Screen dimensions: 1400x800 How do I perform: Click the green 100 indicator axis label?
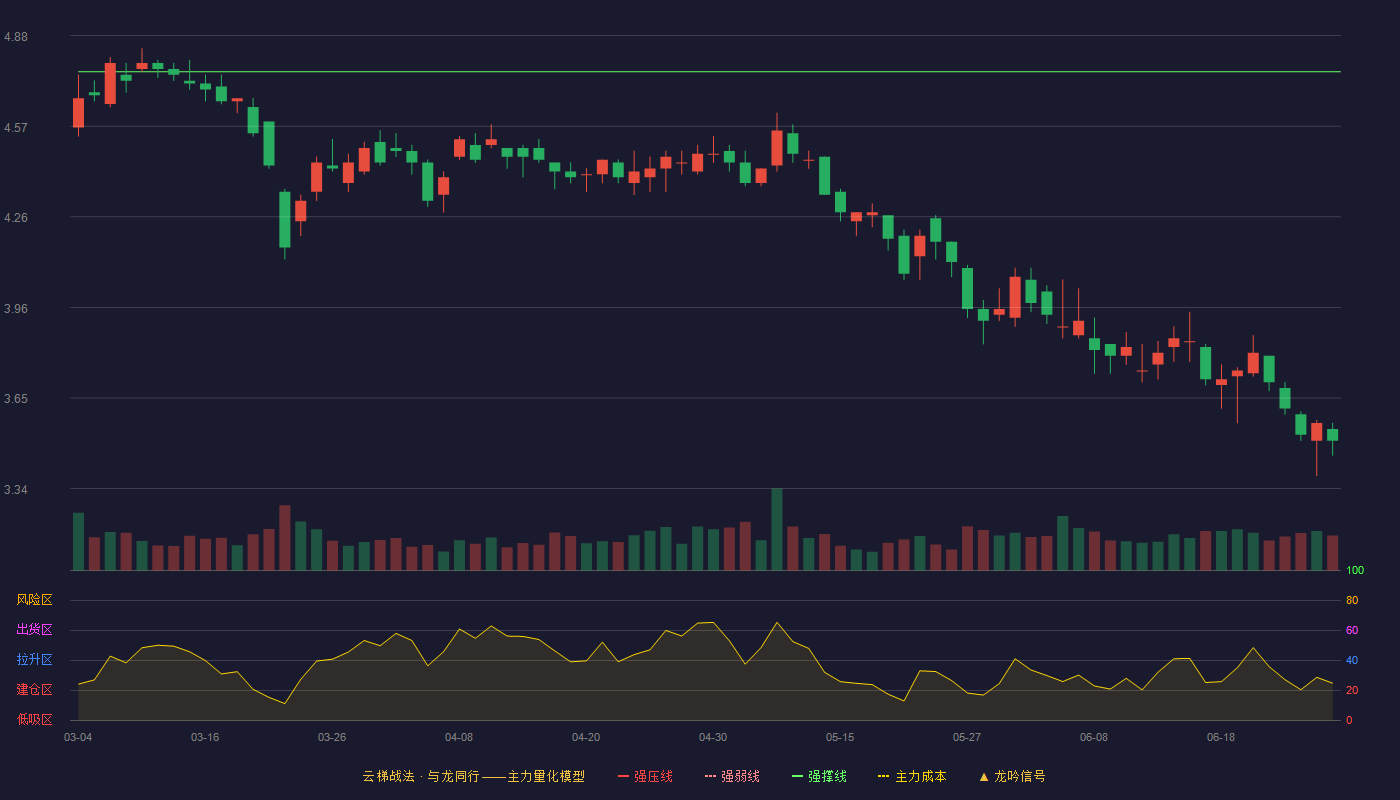tap(1355, 571)
